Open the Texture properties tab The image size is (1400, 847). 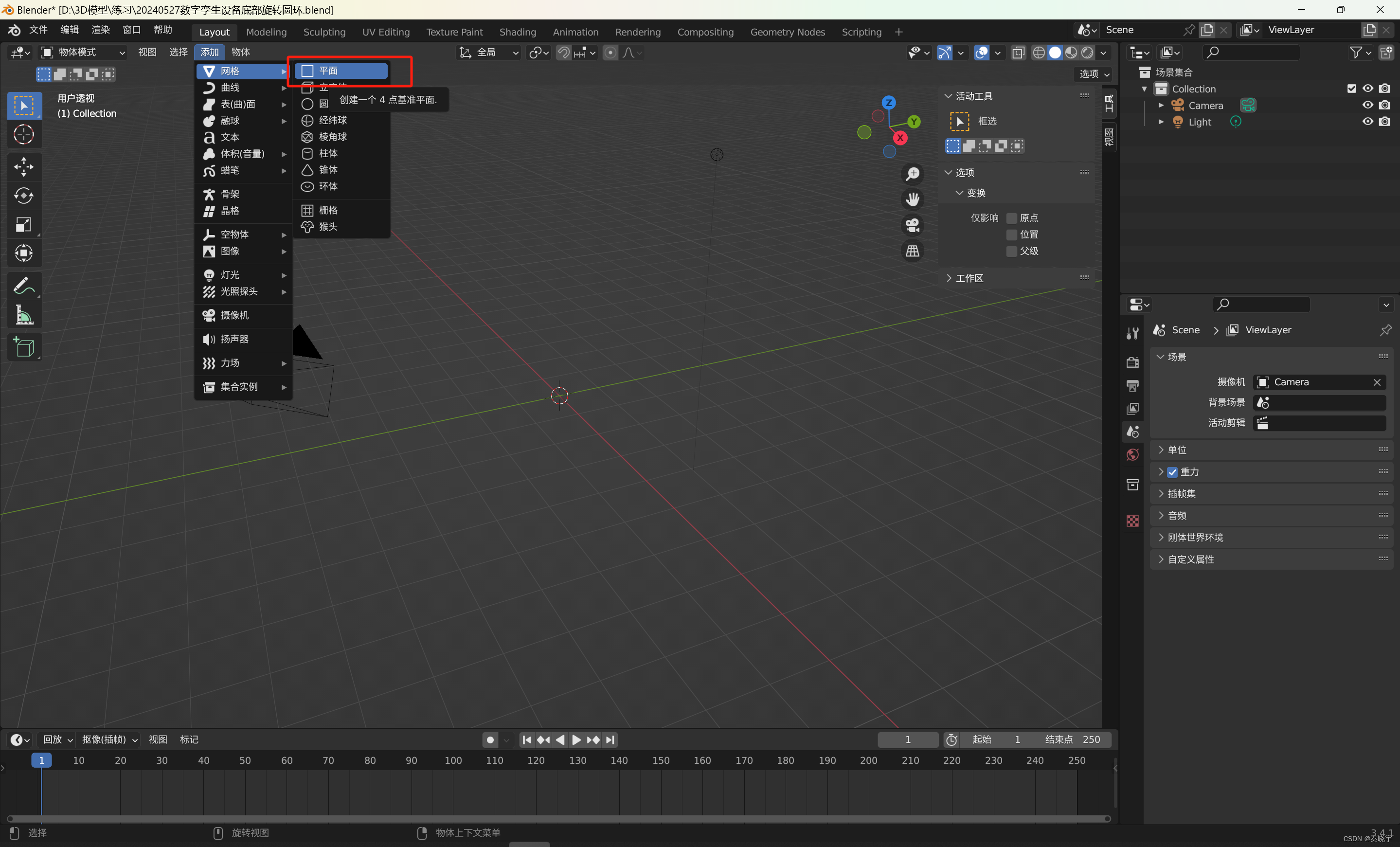coord(1132,521)
